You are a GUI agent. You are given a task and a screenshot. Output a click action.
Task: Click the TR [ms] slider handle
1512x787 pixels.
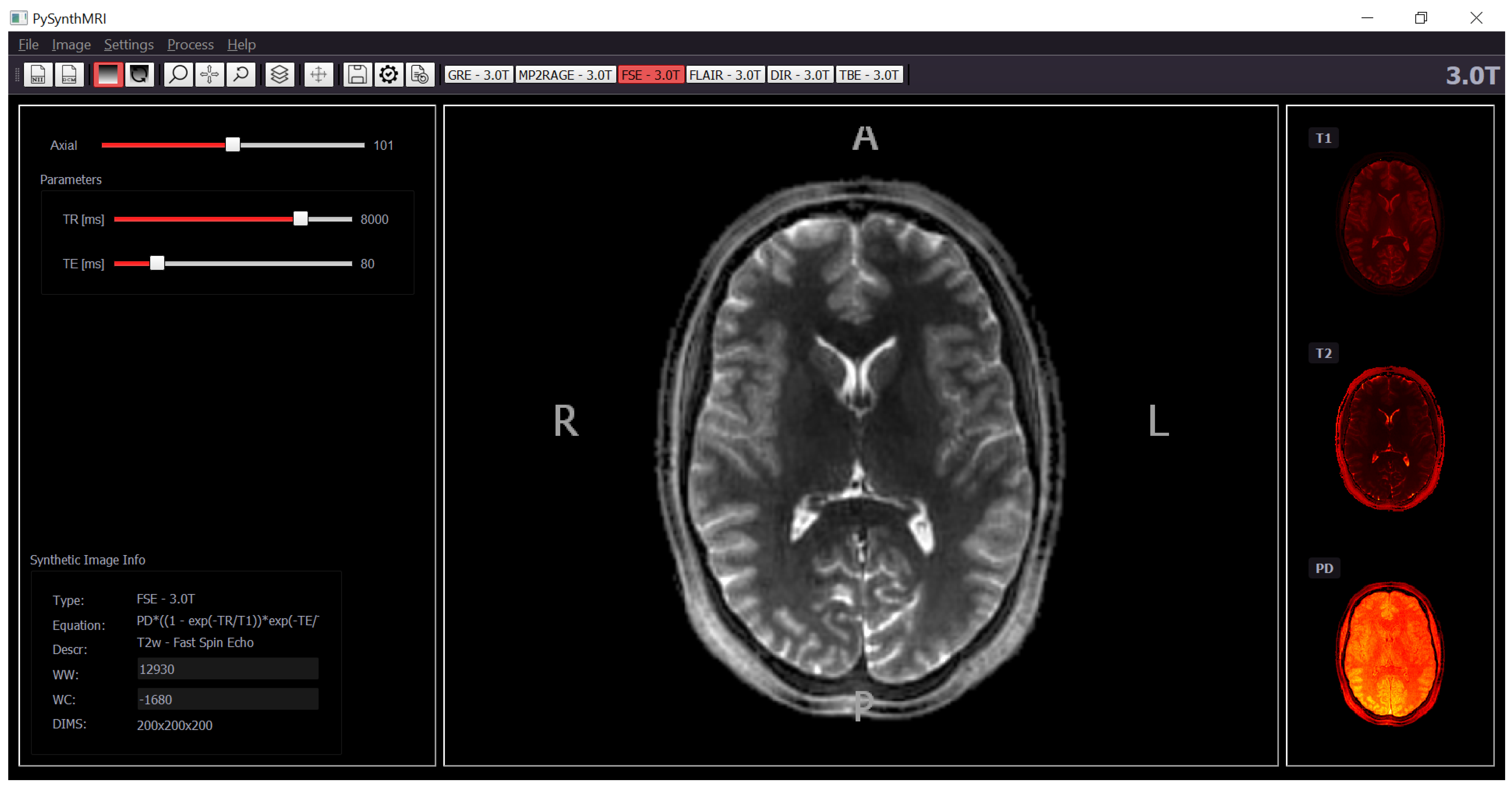(300, 219)
